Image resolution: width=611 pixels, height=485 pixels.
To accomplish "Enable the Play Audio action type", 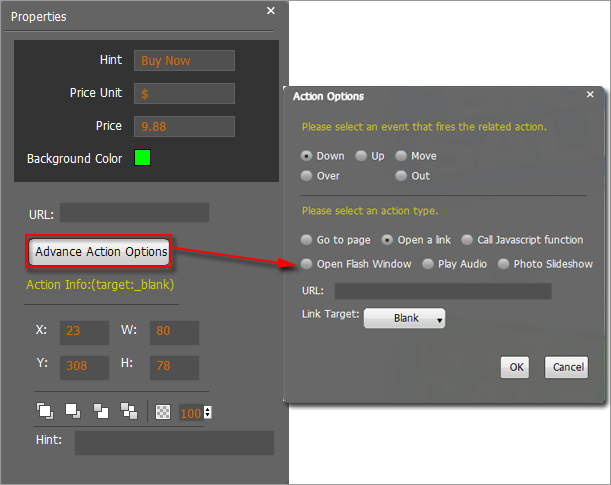I will click(x=428, y=264).
